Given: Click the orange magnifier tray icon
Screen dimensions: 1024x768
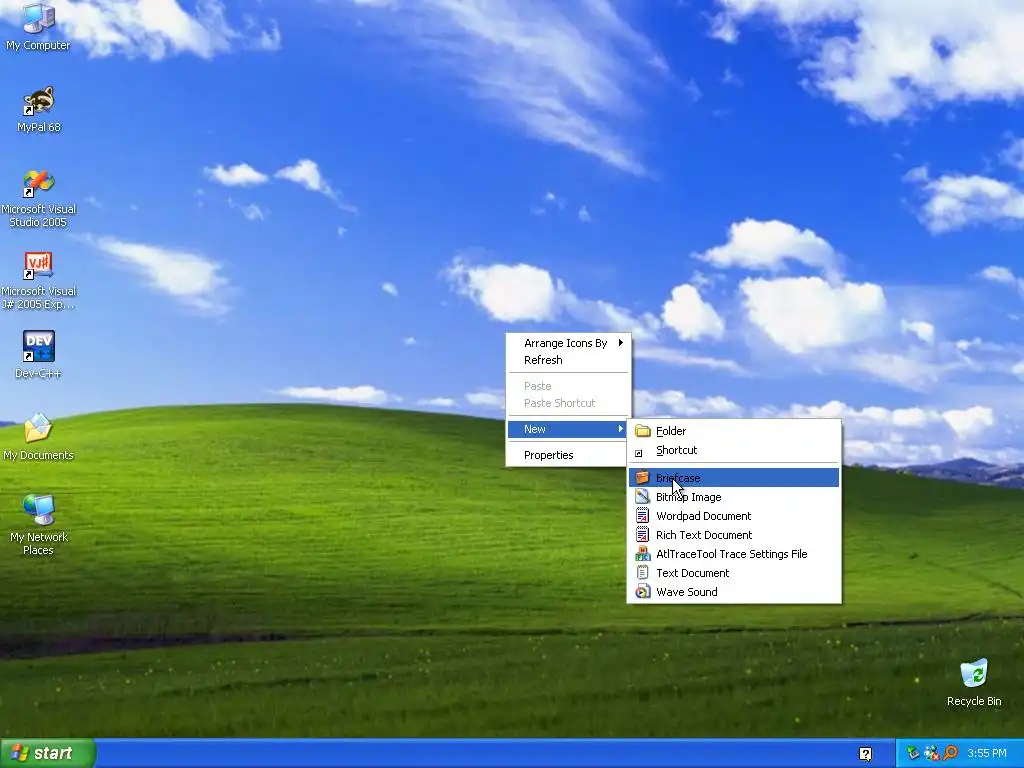Looking at the screenshot, I should (950, 753).
